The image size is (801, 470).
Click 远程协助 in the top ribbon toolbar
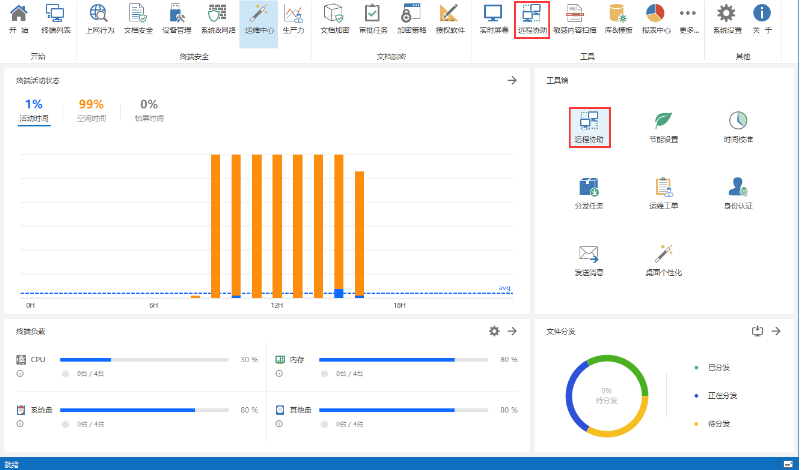[532, 19]
